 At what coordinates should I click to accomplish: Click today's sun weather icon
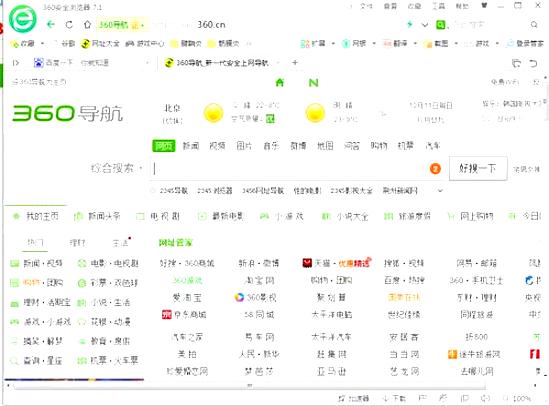click(x=213, y=113)
